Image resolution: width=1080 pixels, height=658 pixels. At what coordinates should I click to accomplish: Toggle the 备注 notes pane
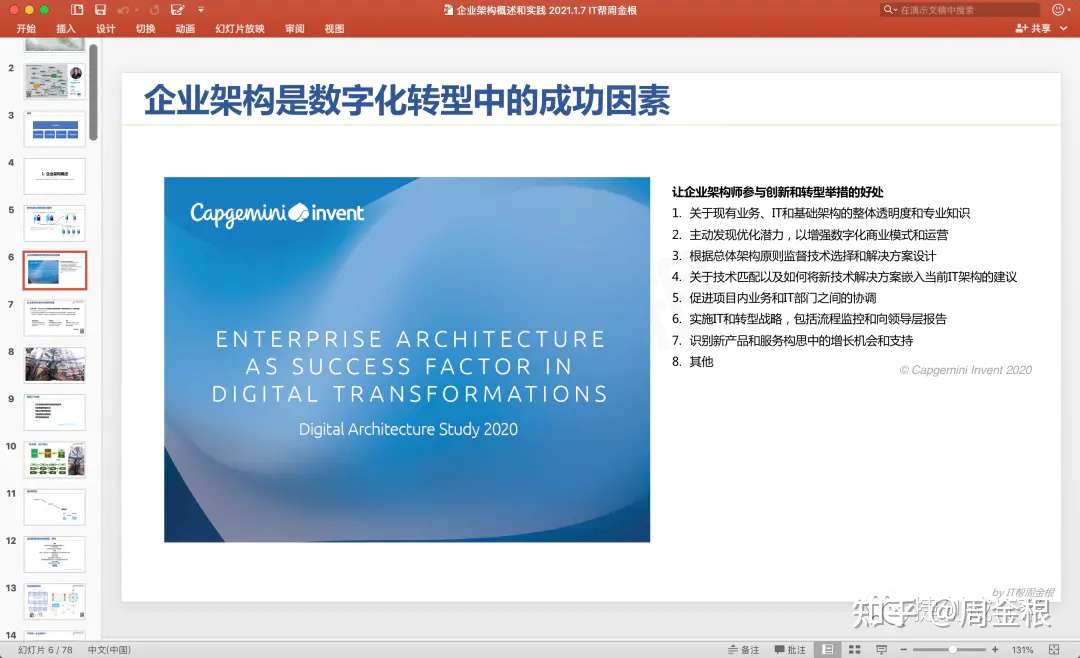[743, 650]
